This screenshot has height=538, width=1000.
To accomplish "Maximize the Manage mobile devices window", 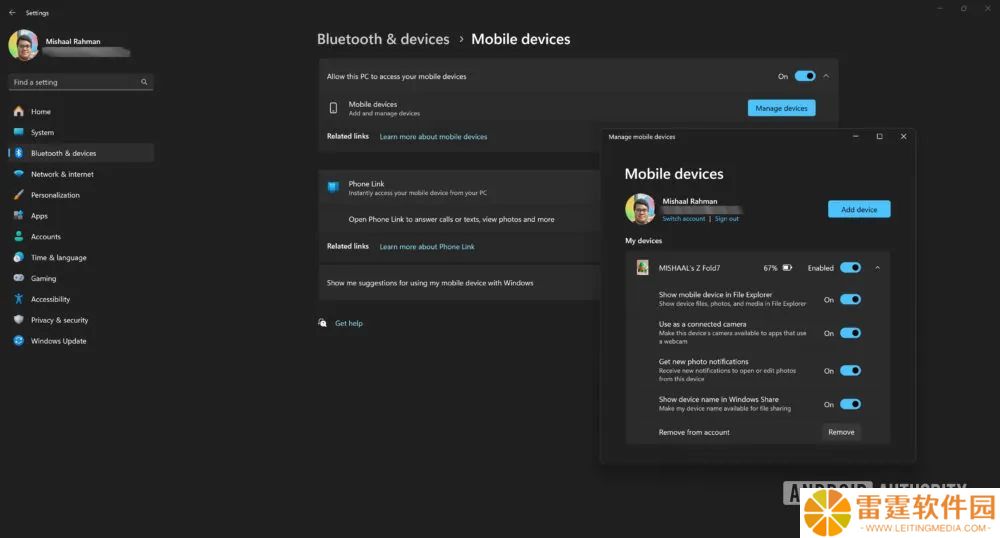I will pos(879,136).
